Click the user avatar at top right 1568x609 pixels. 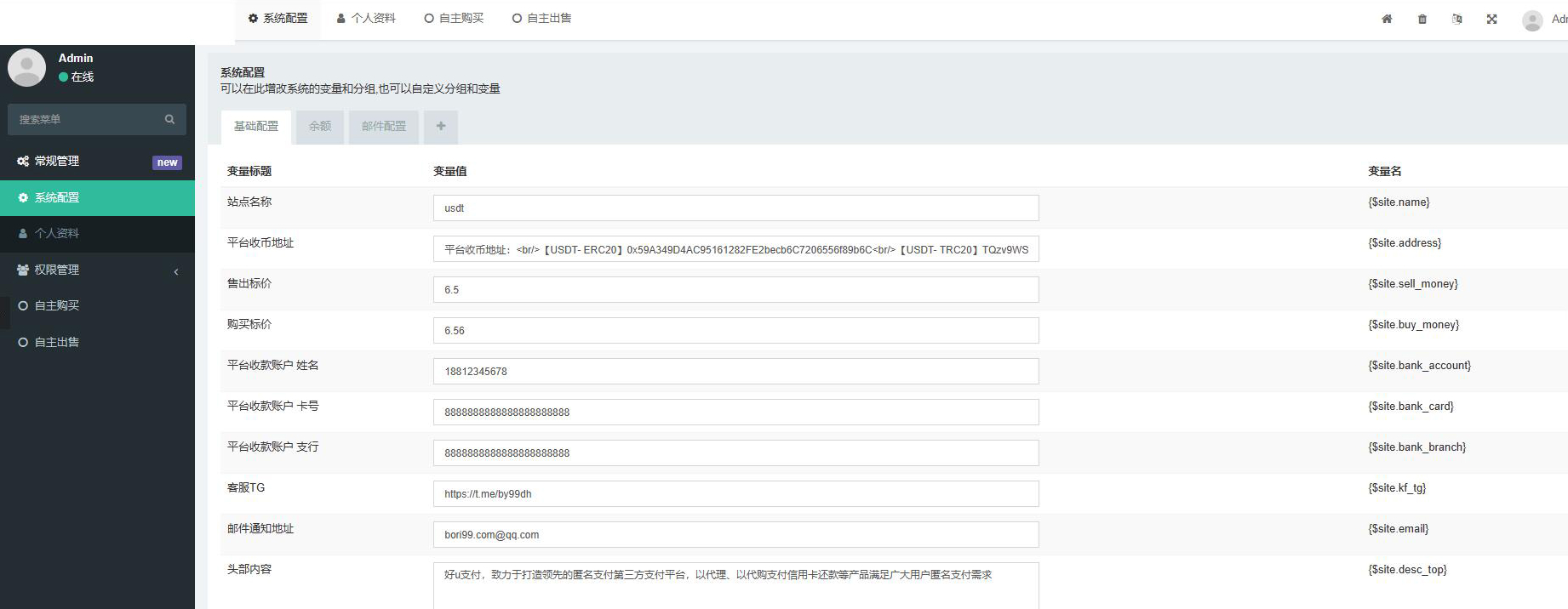[1532, 20]
